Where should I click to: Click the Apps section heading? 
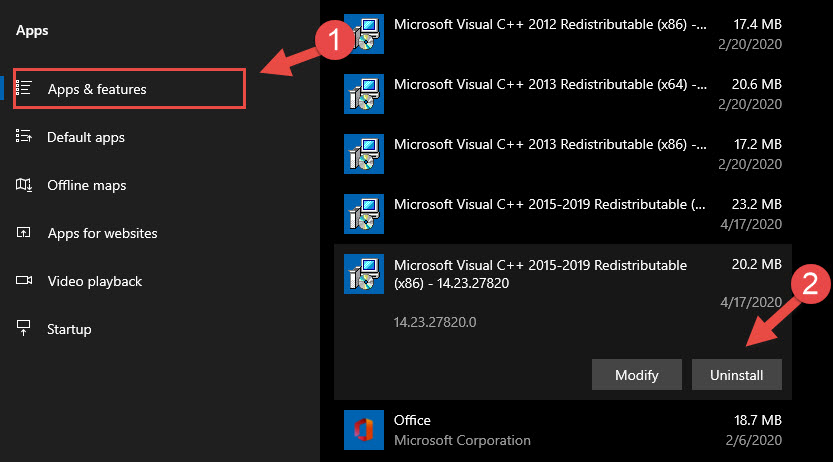pyautogui.click(x=32, y=30)
